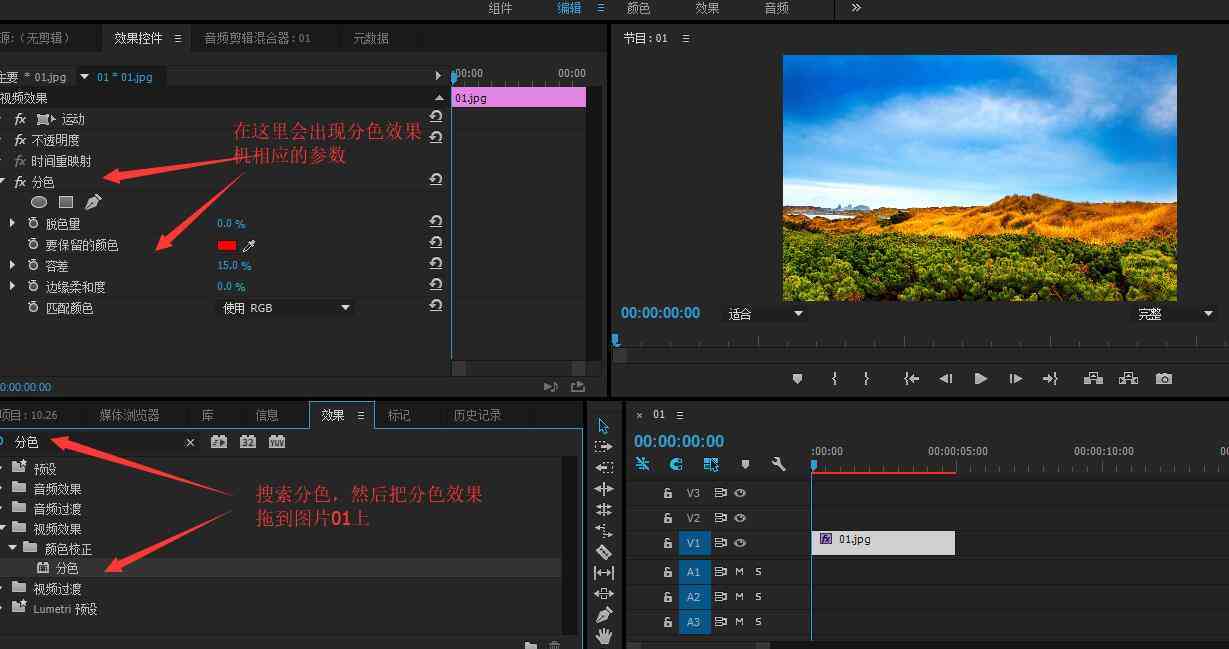Open the 匹配颜色 使用 RGB dropdown

[x=285, y=308]
